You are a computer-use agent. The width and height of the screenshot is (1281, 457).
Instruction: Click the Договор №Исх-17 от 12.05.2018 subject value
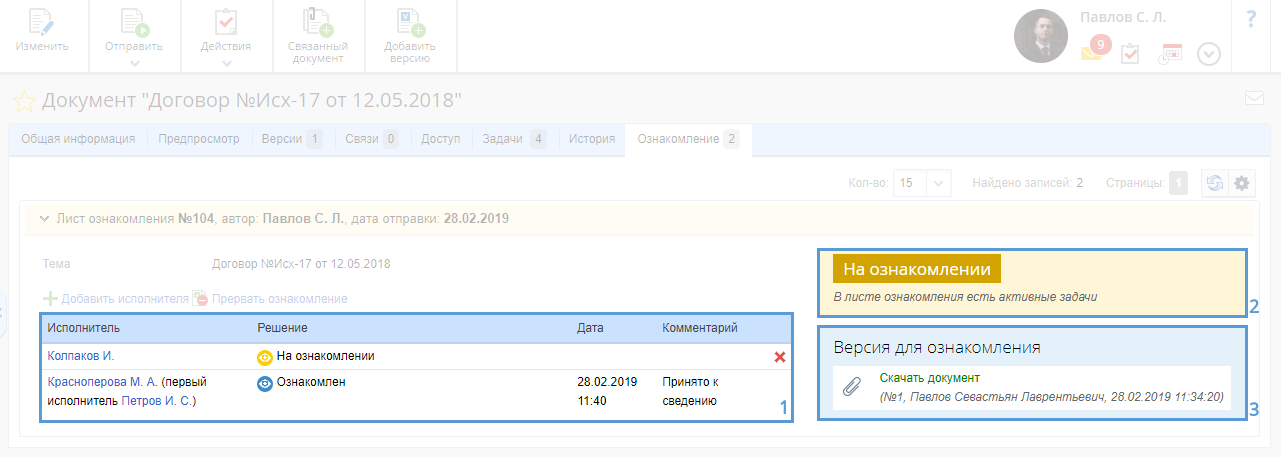click(x=302, y=264)
